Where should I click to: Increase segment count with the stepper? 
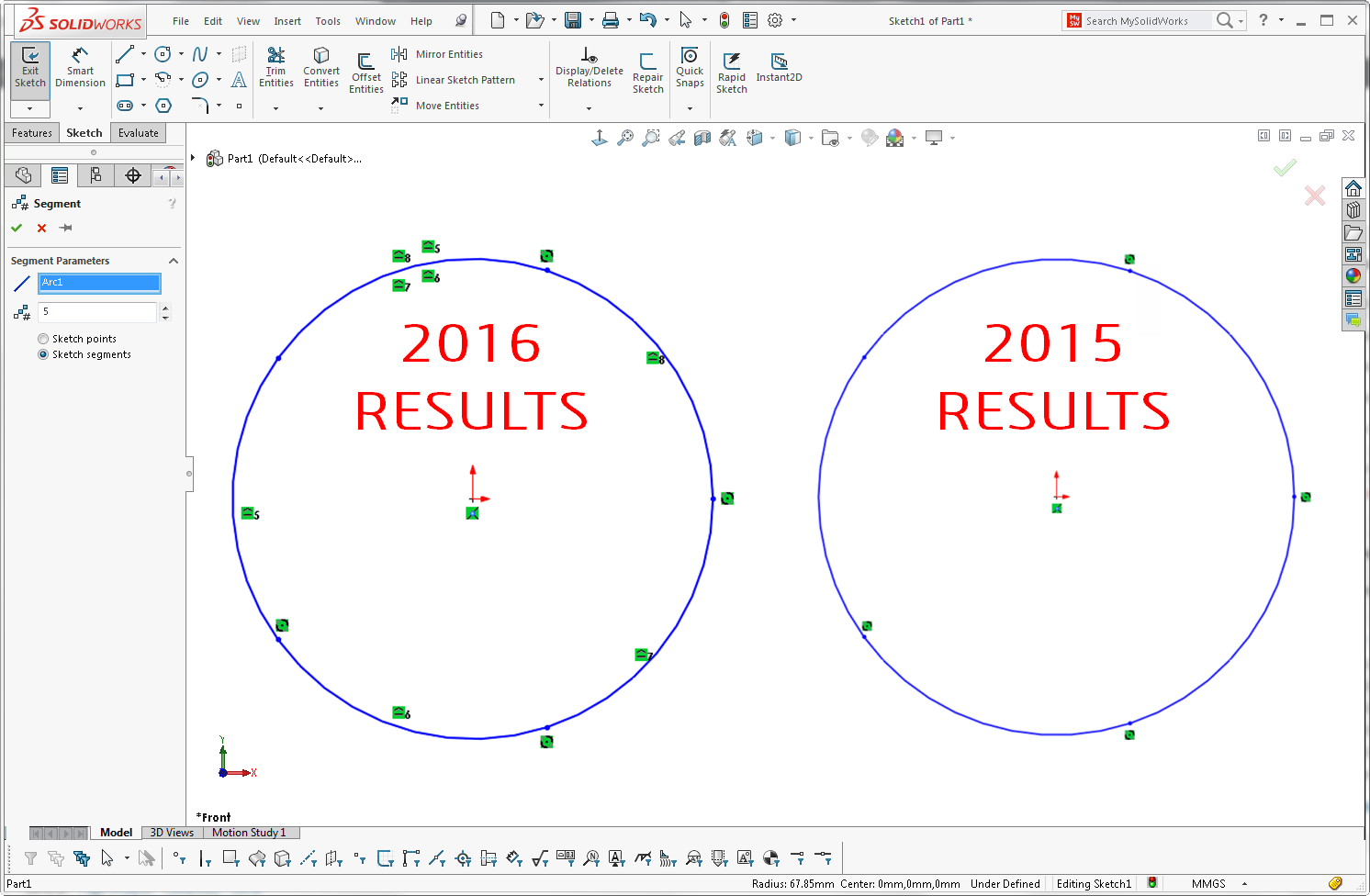[165, 307]
